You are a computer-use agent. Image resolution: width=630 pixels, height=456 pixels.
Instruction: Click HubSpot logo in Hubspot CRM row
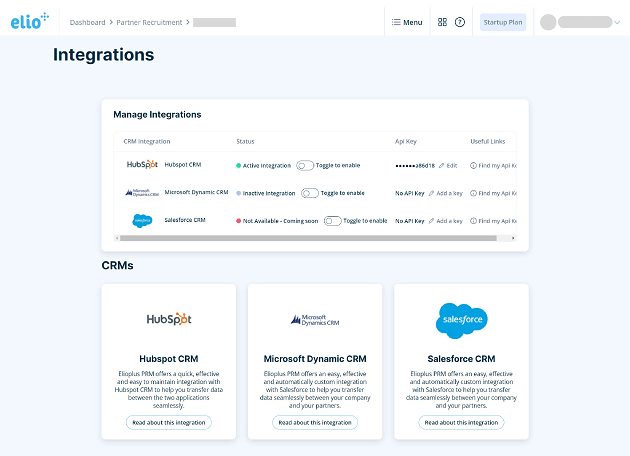tap(142, 164)
